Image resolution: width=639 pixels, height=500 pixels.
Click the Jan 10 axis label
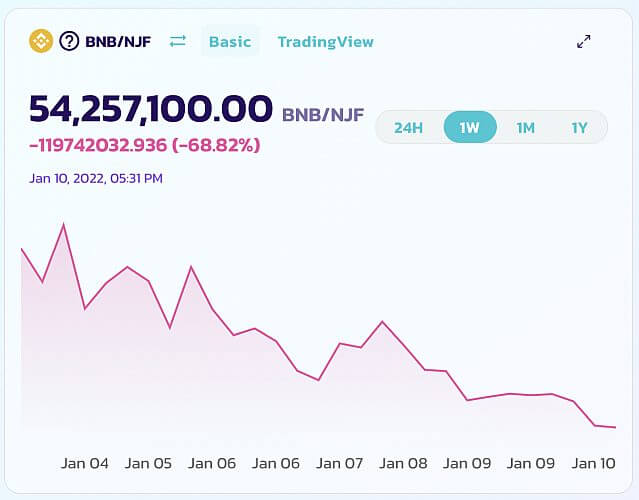pos(593,463)
